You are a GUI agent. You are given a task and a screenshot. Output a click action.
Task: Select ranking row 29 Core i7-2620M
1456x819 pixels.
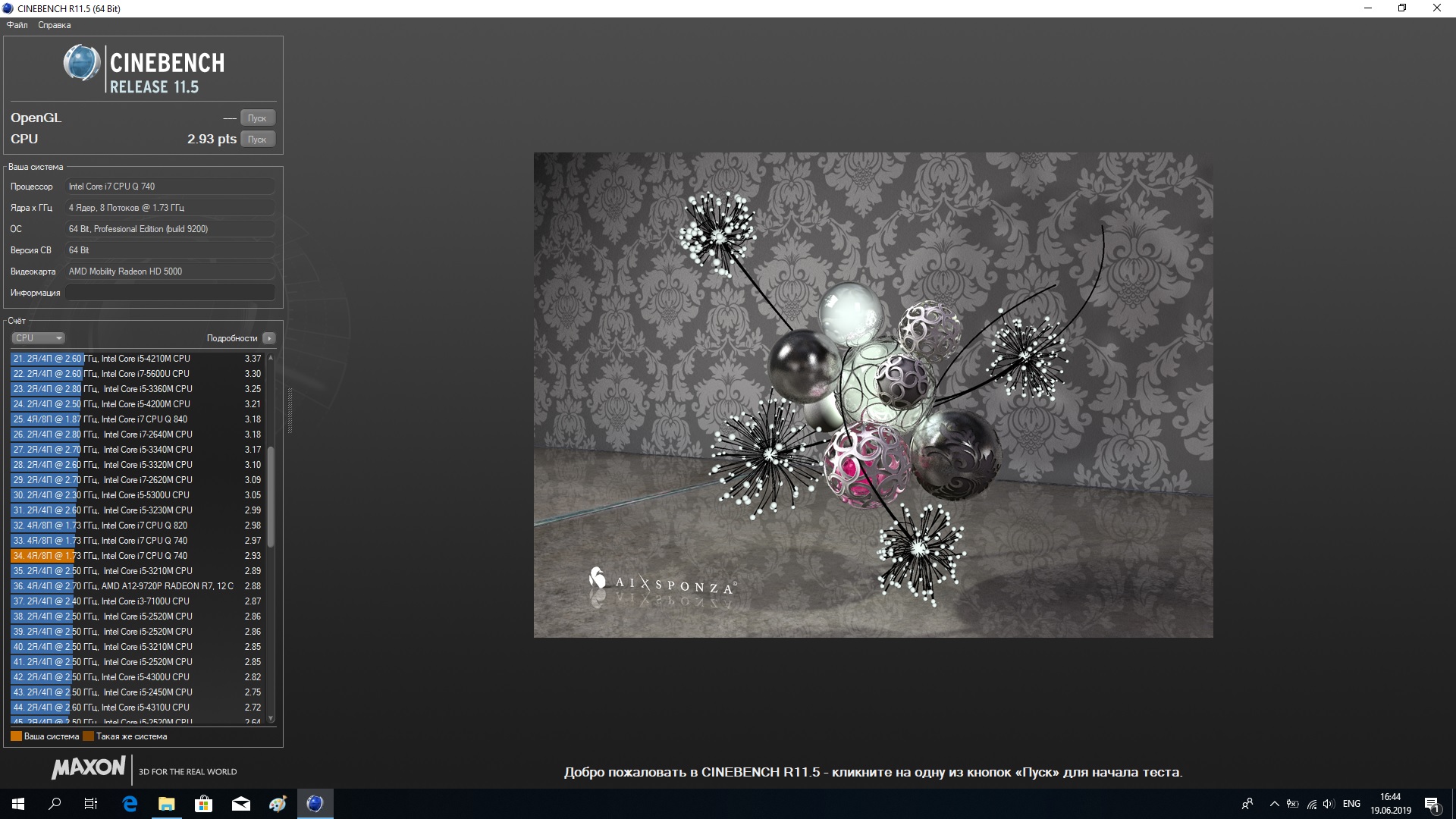click(x=137, y=480)
